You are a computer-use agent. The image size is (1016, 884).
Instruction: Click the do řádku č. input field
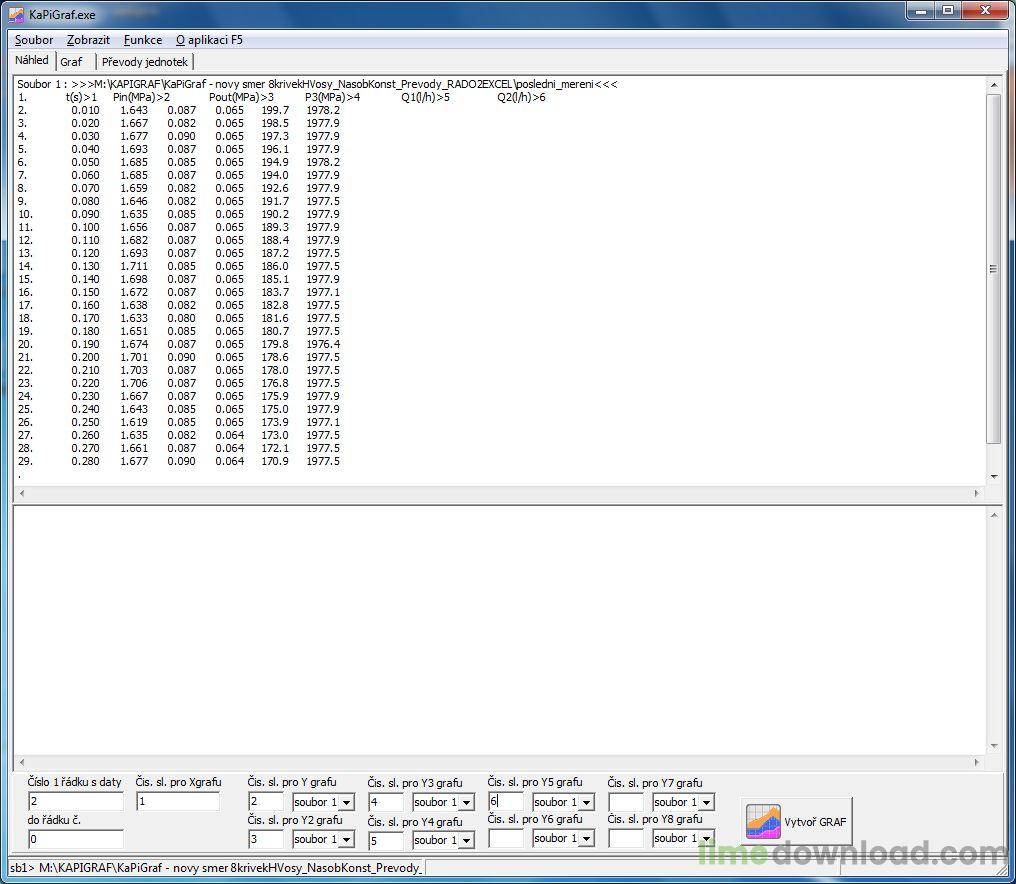[x=76, y=839]
